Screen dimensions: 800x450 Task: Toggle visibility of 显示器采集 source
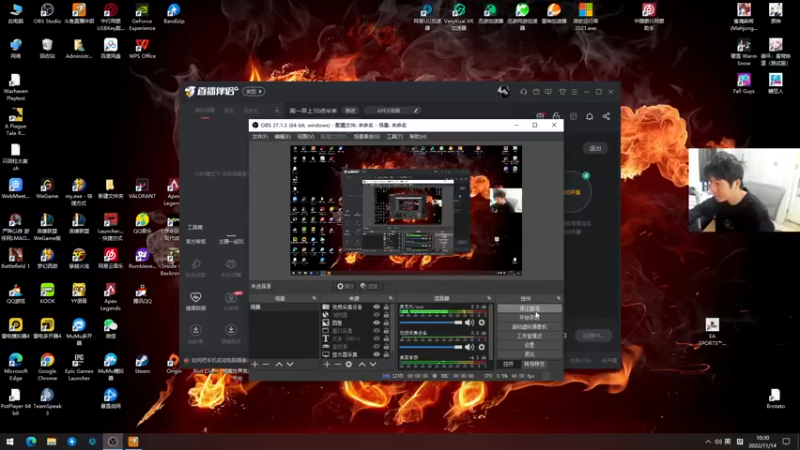click(x=377, y=354)
